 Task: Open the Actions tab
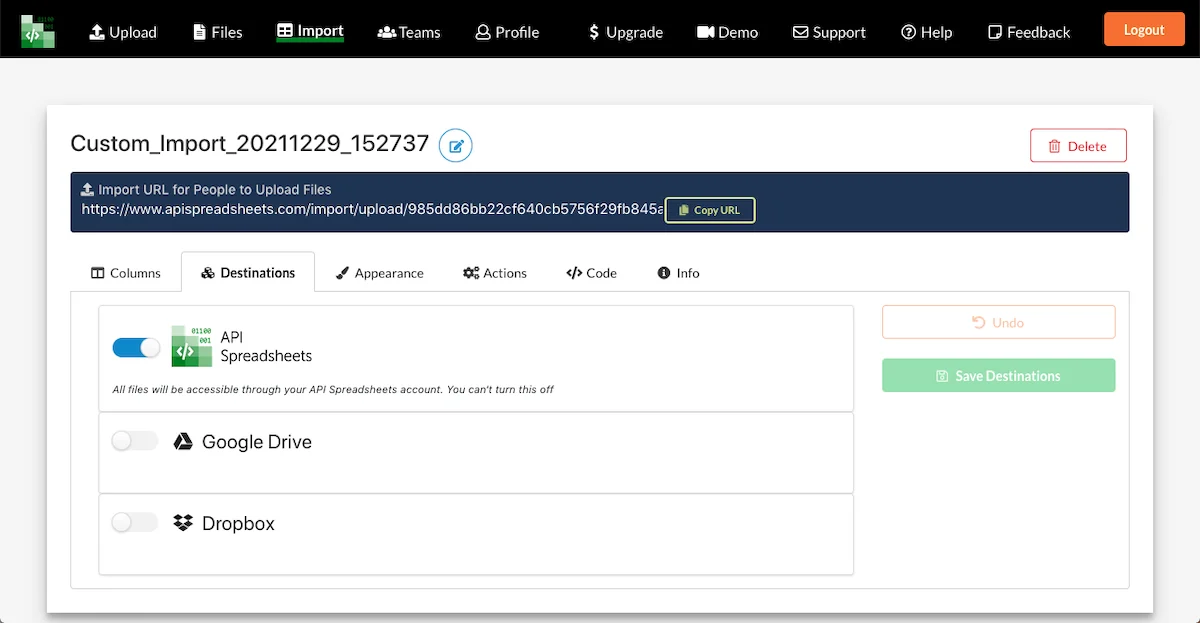(x=495, y=273)
